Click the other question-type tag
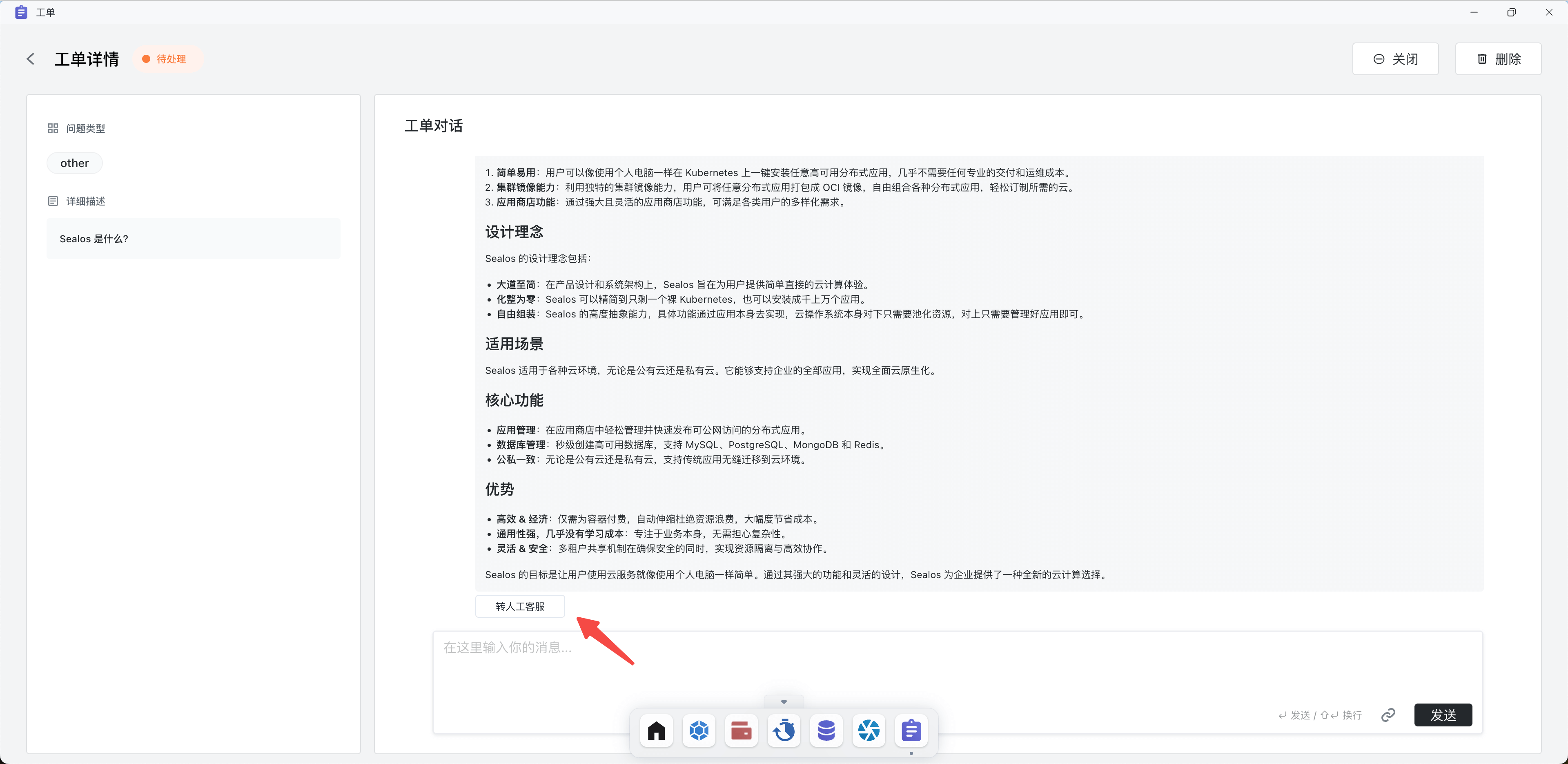Screen dimensions: 1568x764 pos(74,163)
